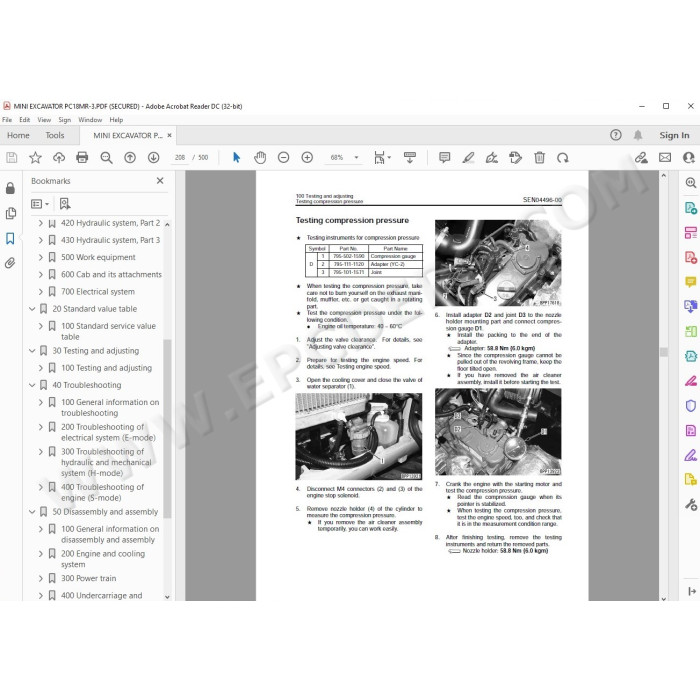
Task: Click the Save file icon
Action: (12, 158)
